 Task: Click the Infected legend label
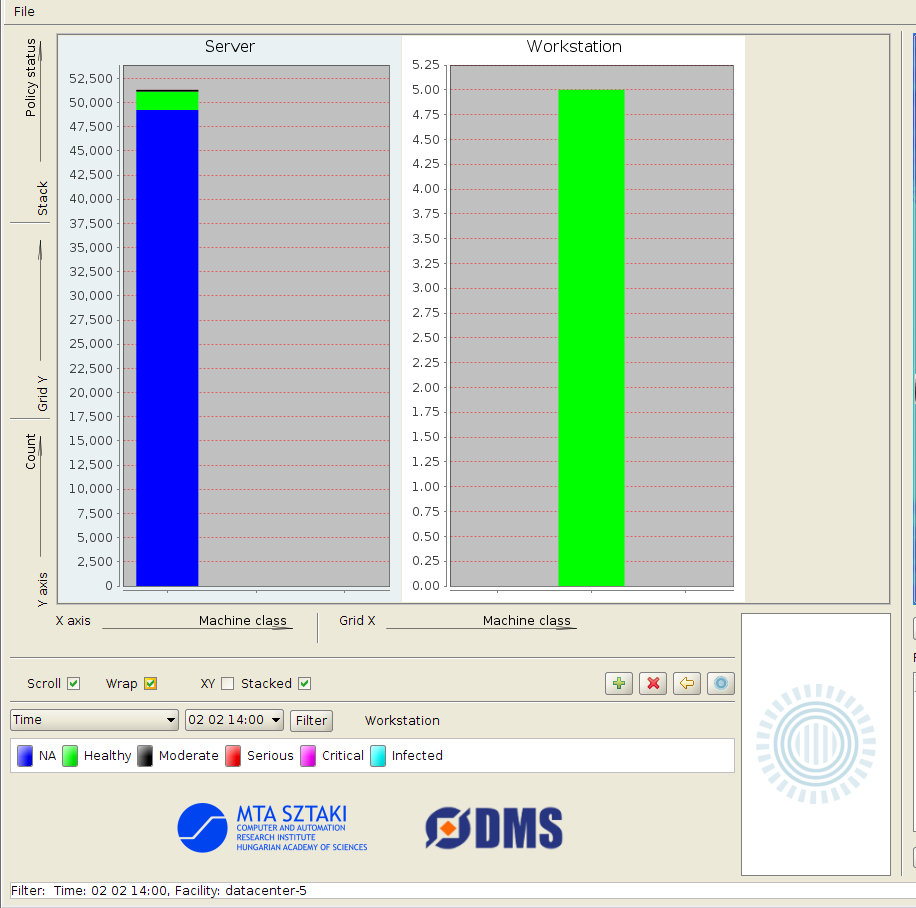click(x=417, y=755)
